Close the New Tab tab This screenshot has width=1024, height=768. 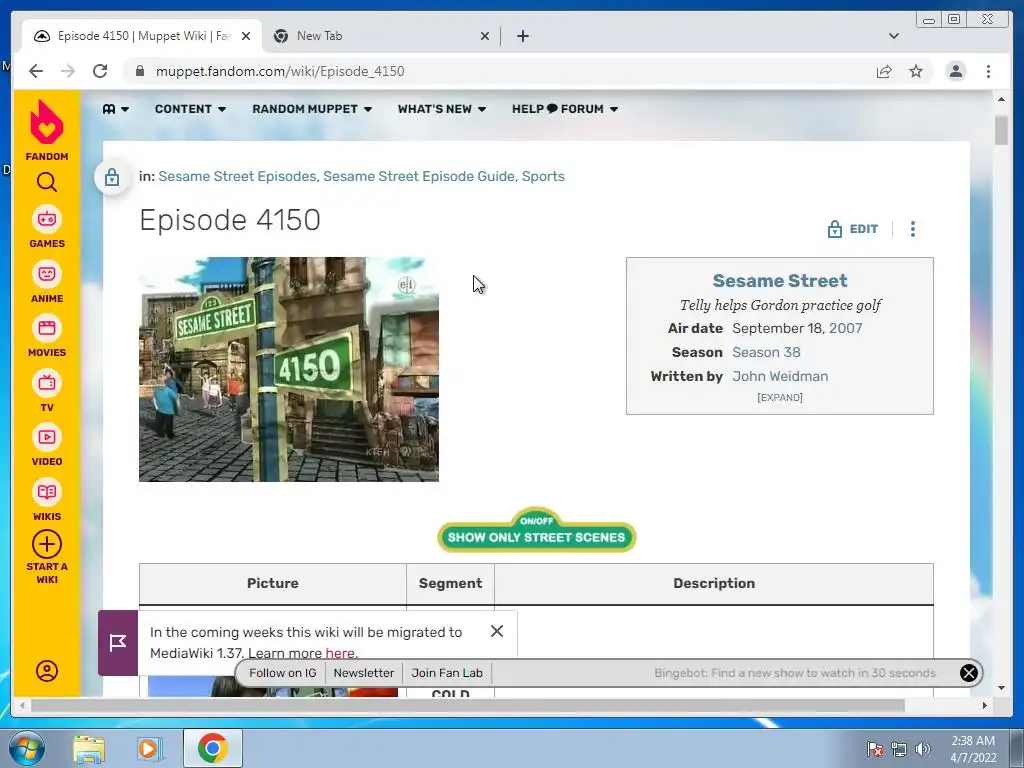(x=485, y=36)
